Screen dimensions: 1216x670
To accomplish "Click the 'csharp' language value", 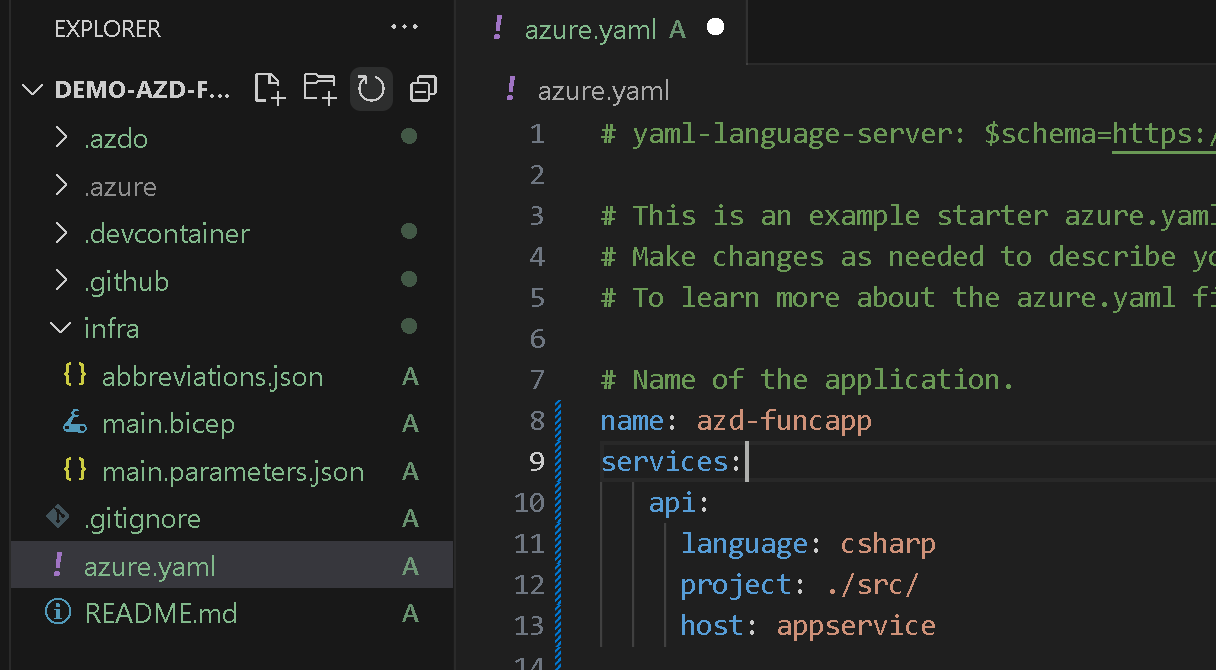I will pyautogui.click(x=888, y=544).
